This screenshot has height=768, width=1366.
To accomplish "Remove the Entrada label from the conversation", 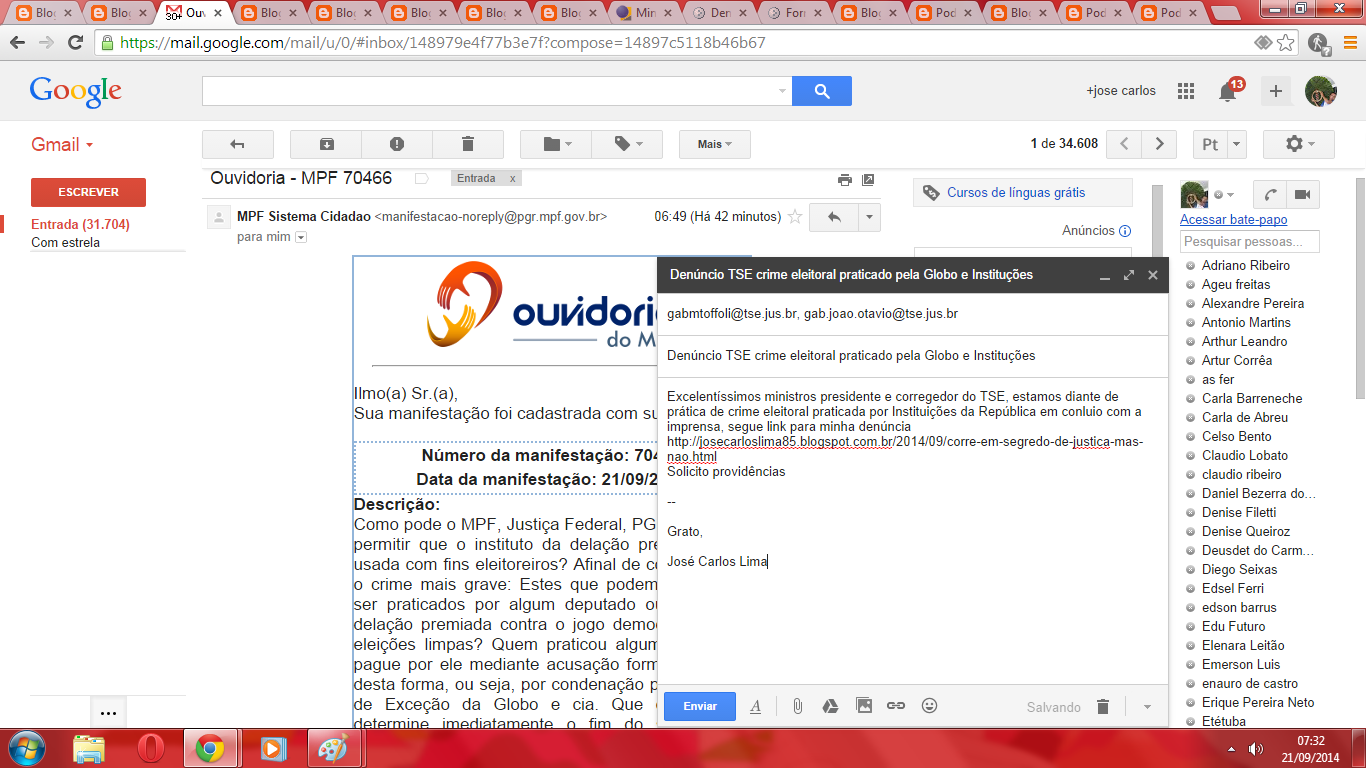I will pyautogui.click(x=512, y=179).
